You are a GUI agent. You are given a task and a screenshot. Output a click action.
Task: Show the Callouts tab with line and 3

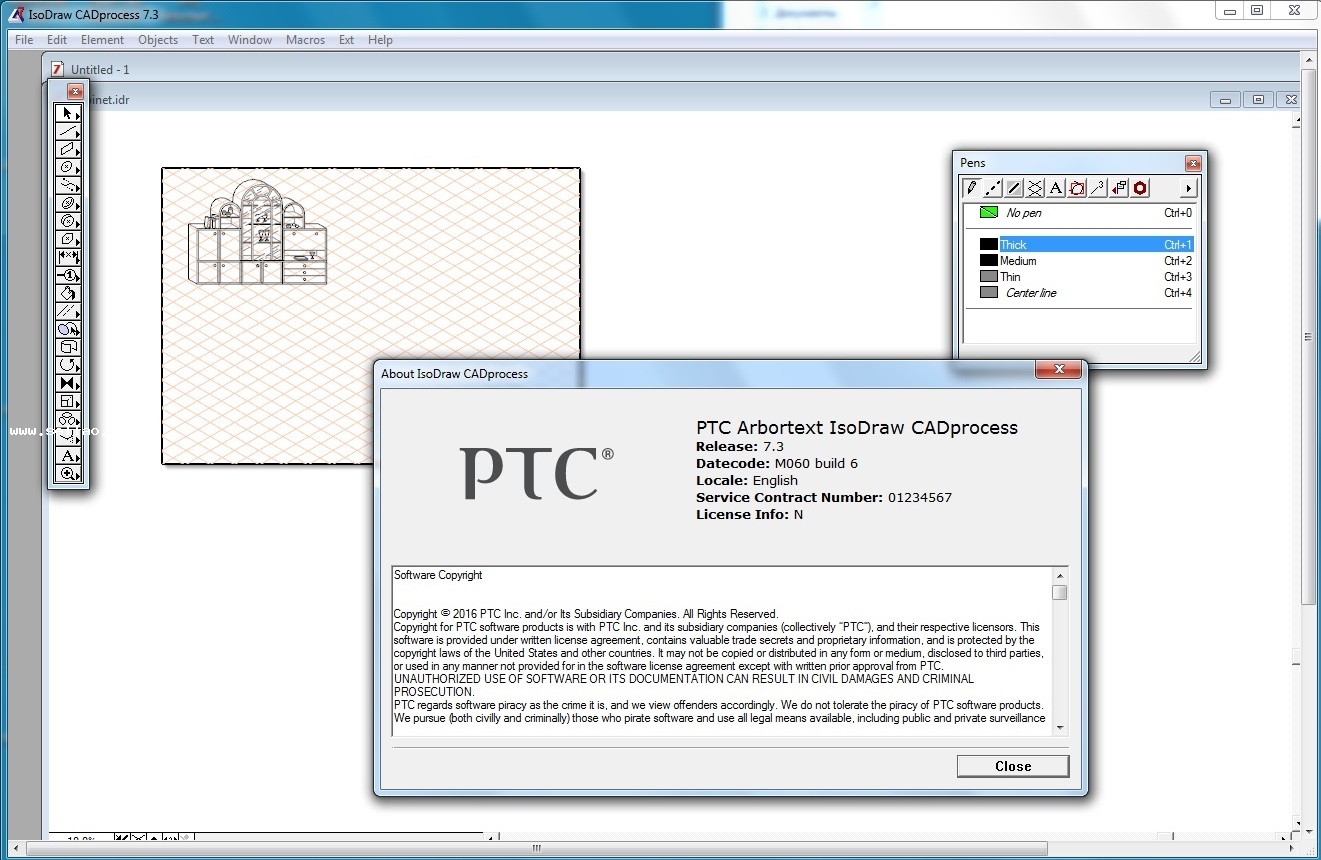[1098, 188]
